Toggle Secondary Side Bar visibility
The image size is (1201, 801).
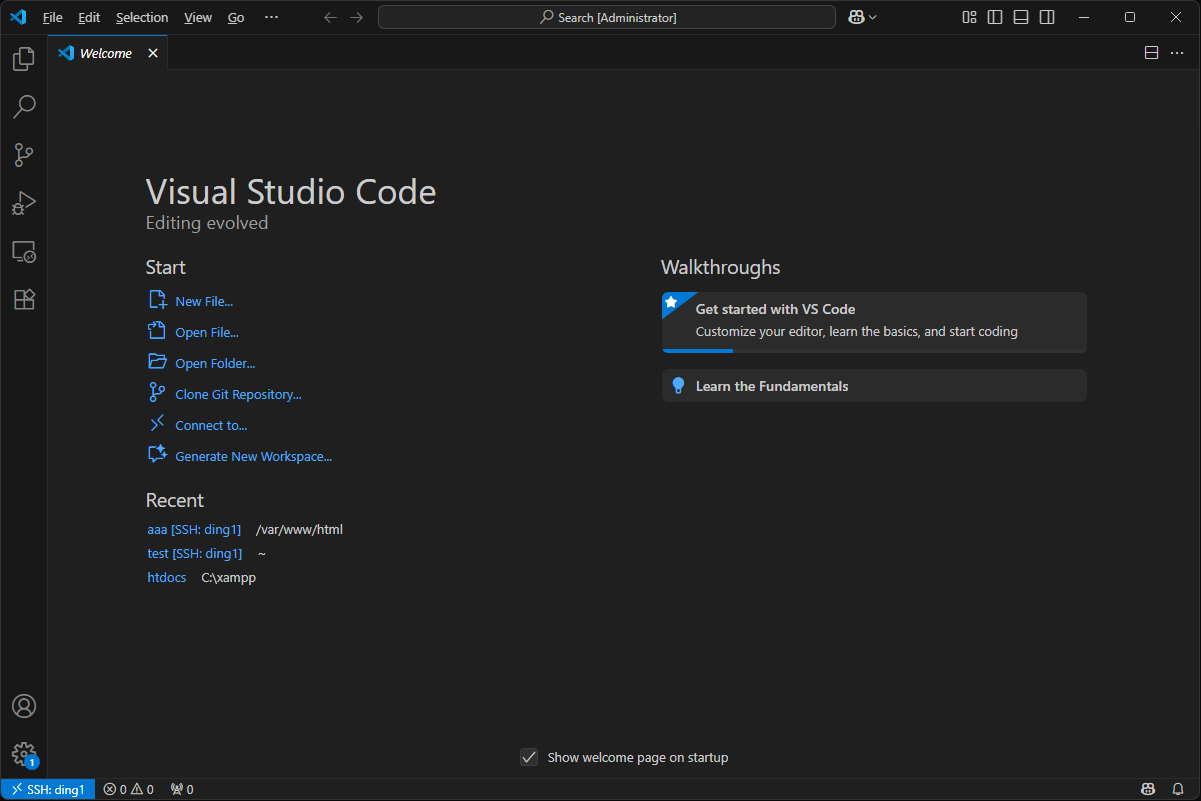coord(1047,17)
